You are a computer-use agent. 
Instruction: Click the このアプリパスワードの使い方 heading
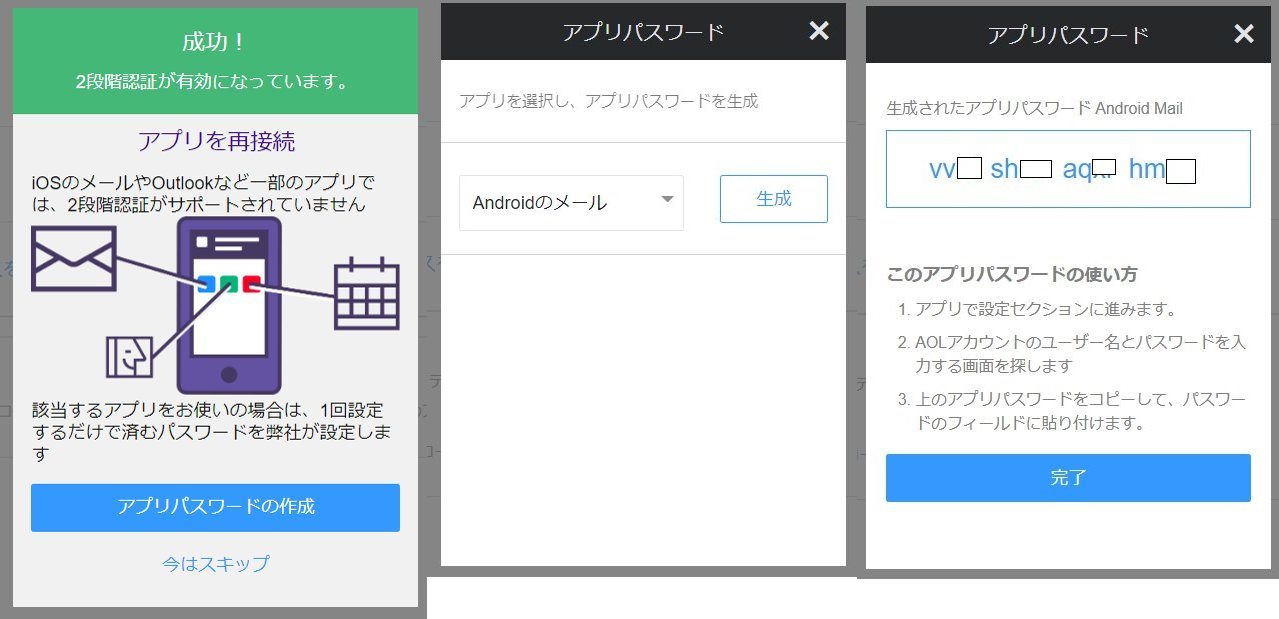coord(1011,274)
